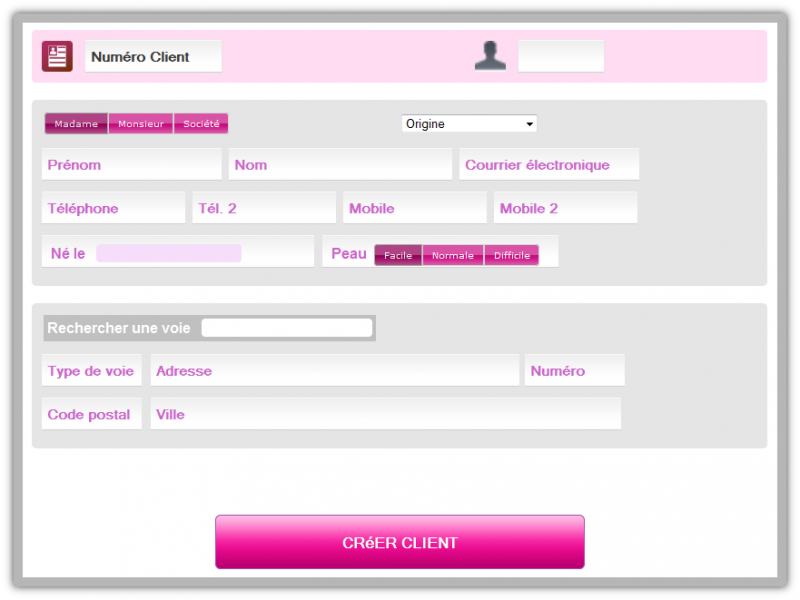Click the Numéro Client field
800x600 pixels.
(x=153, y=57)
